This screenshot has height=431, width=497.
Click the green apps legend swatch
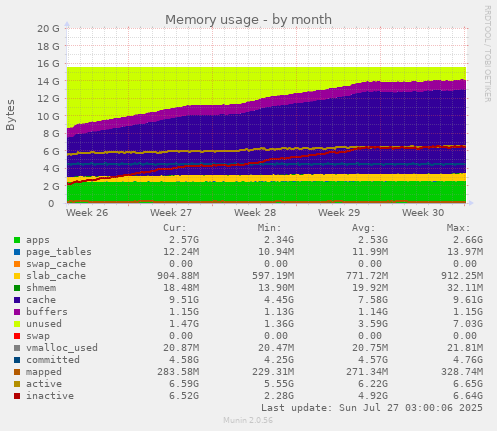(17, 240)
